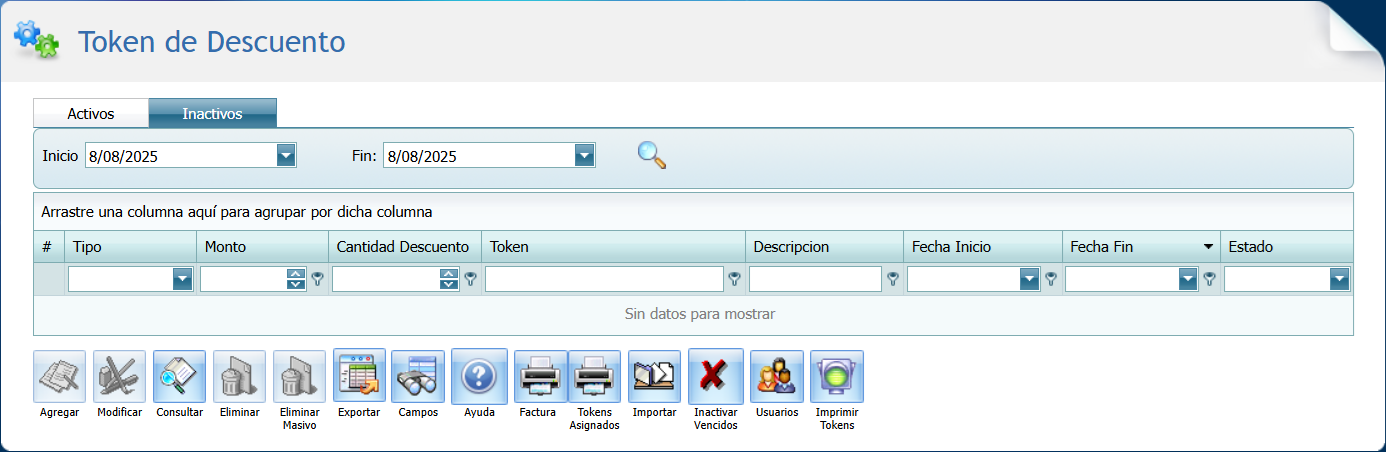Sort by the Tipo column header
This screenshot has height=452, width=1386.
(131, 247)
